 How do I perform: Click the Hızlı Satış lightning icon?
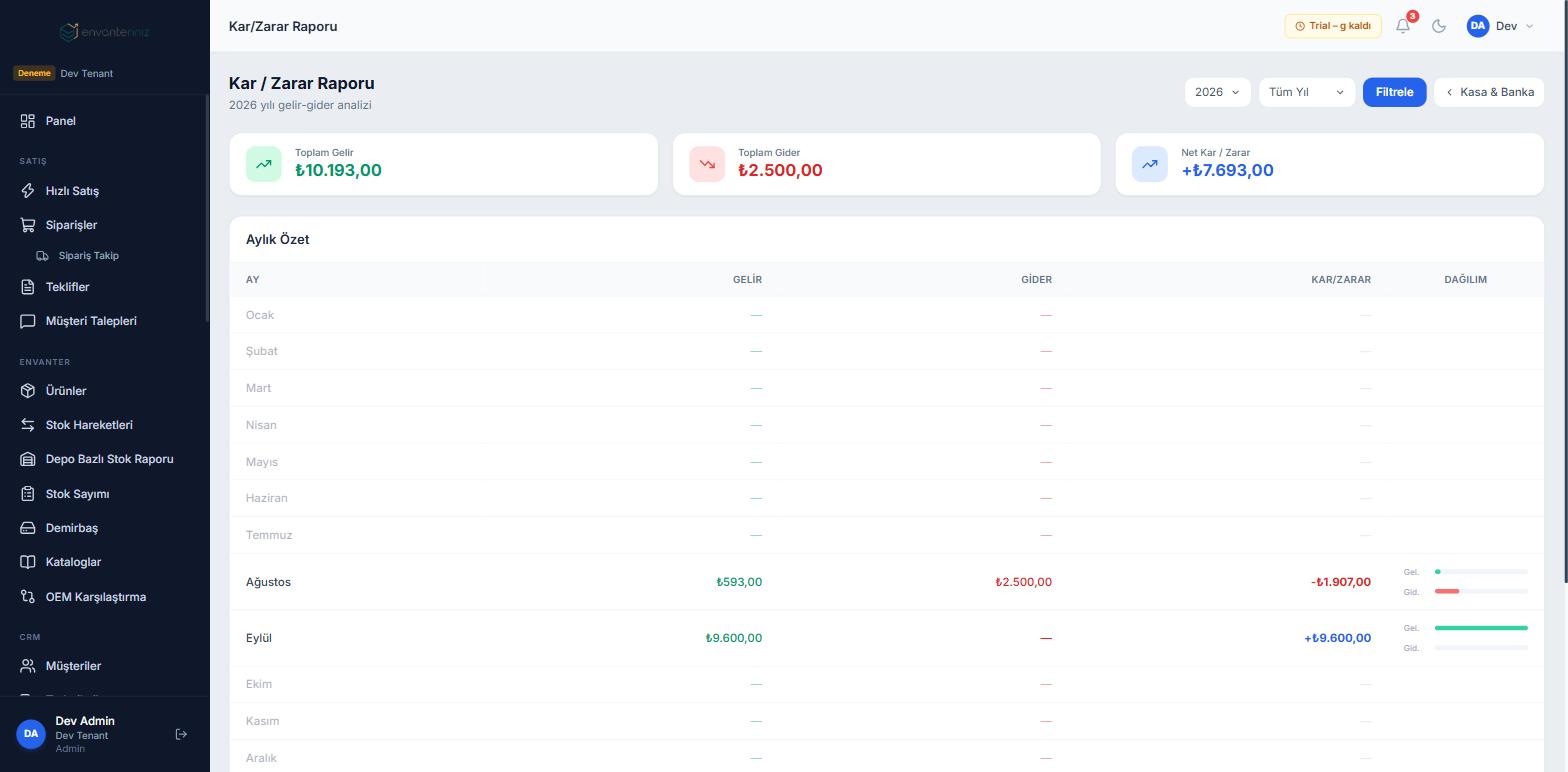(x=28, y=191)
